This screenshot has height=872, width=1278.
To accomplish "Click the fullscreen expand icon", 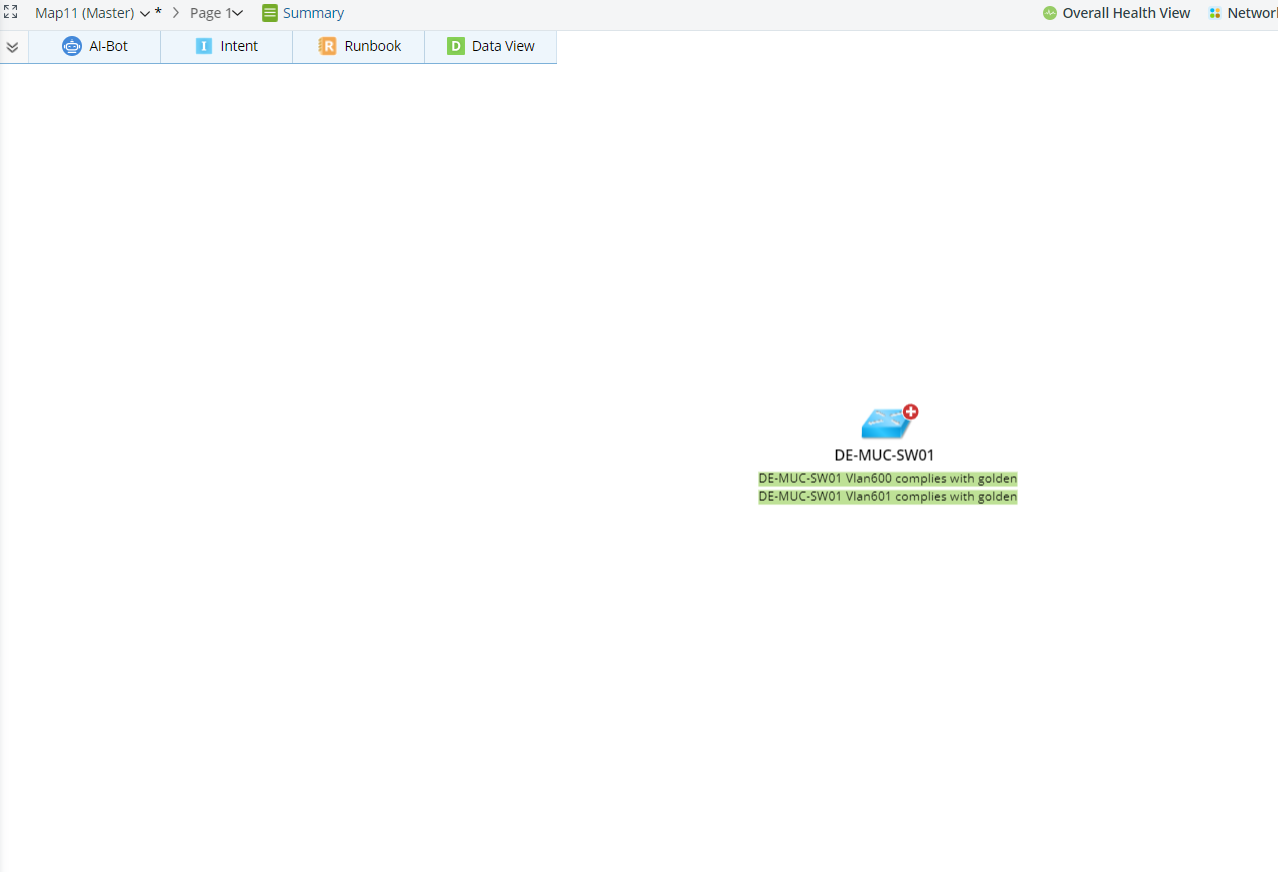I will point(10,13).
